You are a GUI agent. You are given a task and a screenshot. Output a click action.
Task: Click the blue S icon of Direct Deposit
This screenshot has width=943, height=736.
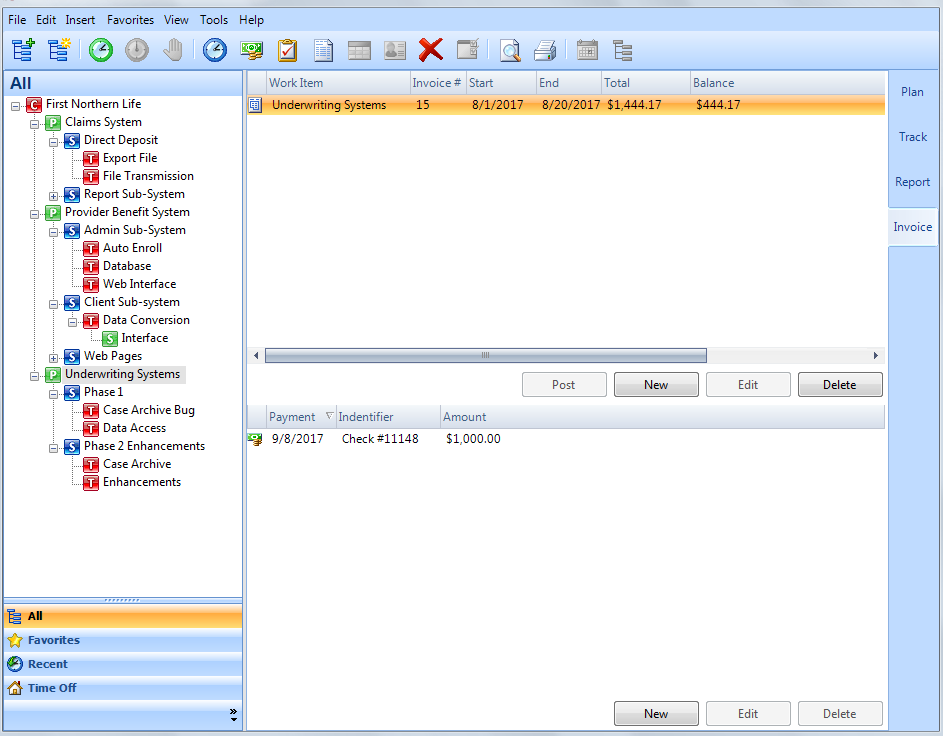click(x=72, y=141)
